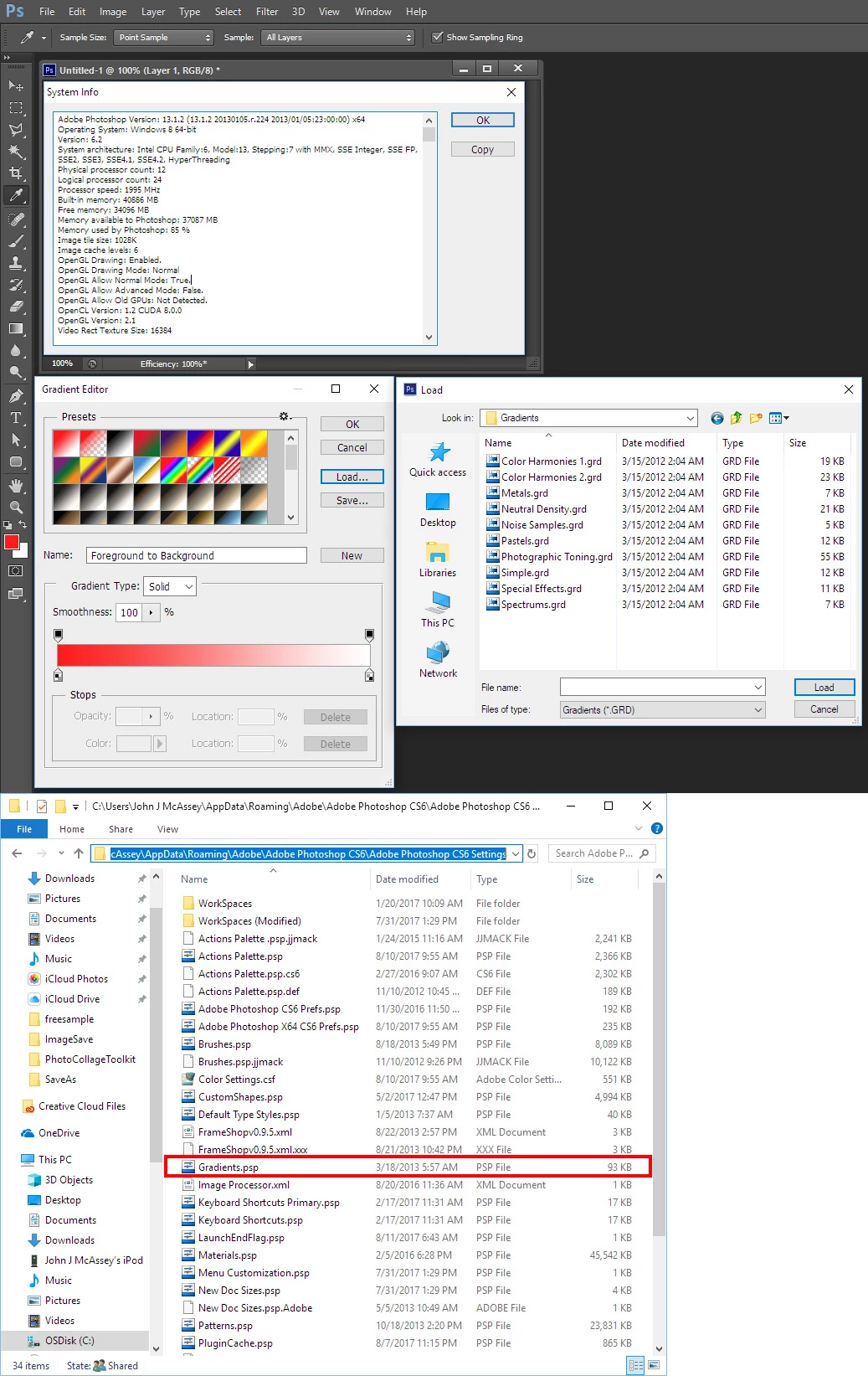
Task: Select Metals.grd in the Load dialog
Action: (x=525, y=493)
